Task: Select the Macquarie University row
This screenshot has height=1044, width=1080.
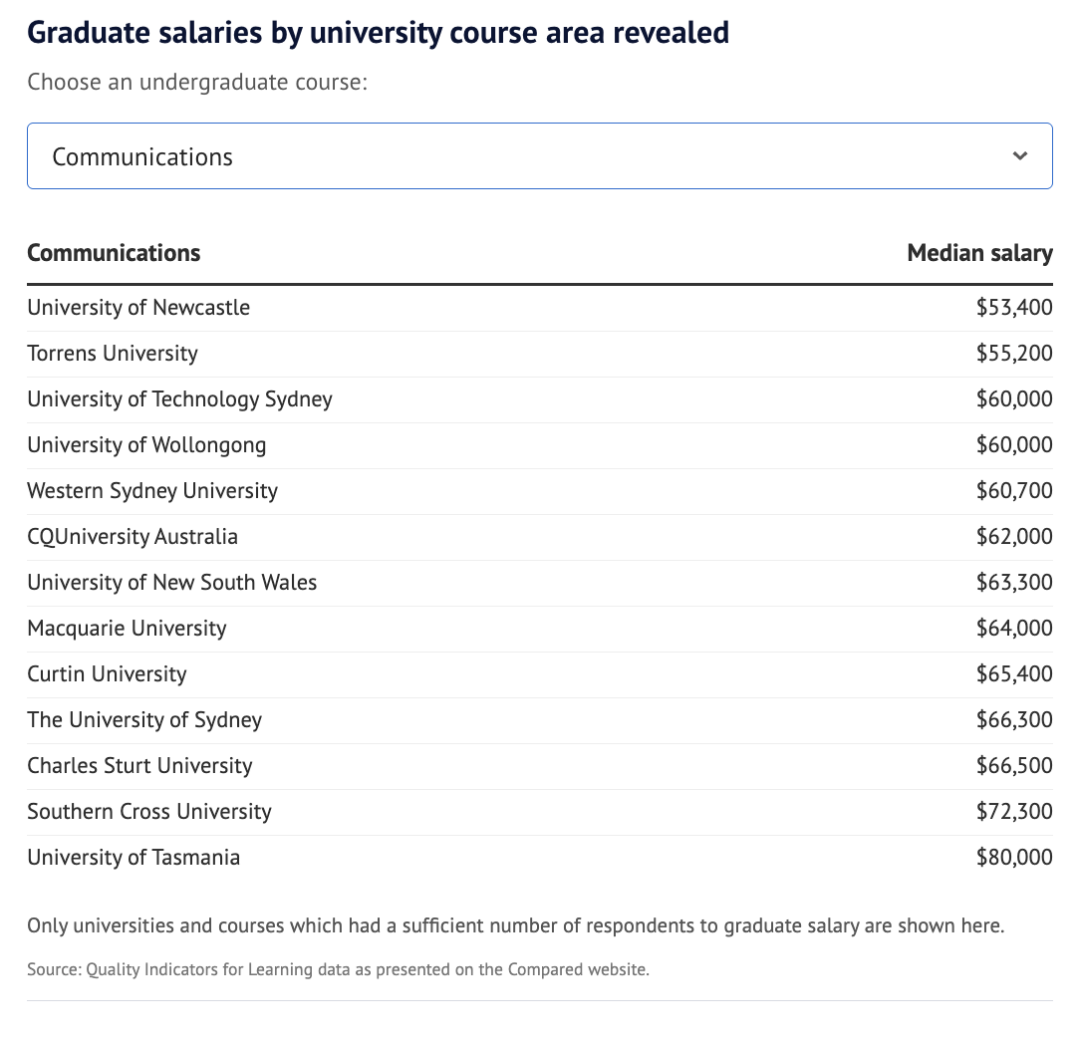Action: tap(127, 629)
